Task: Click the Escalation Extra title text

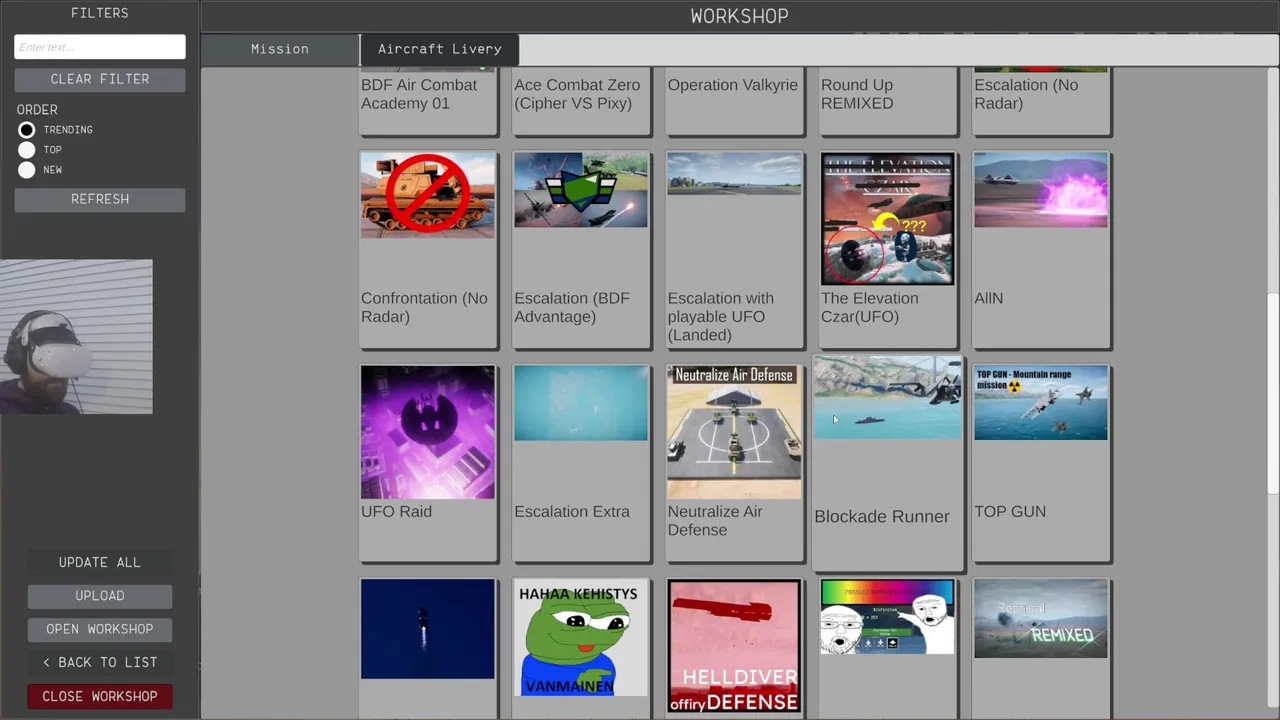Action: pyautogui.click(x=572, y=512)
